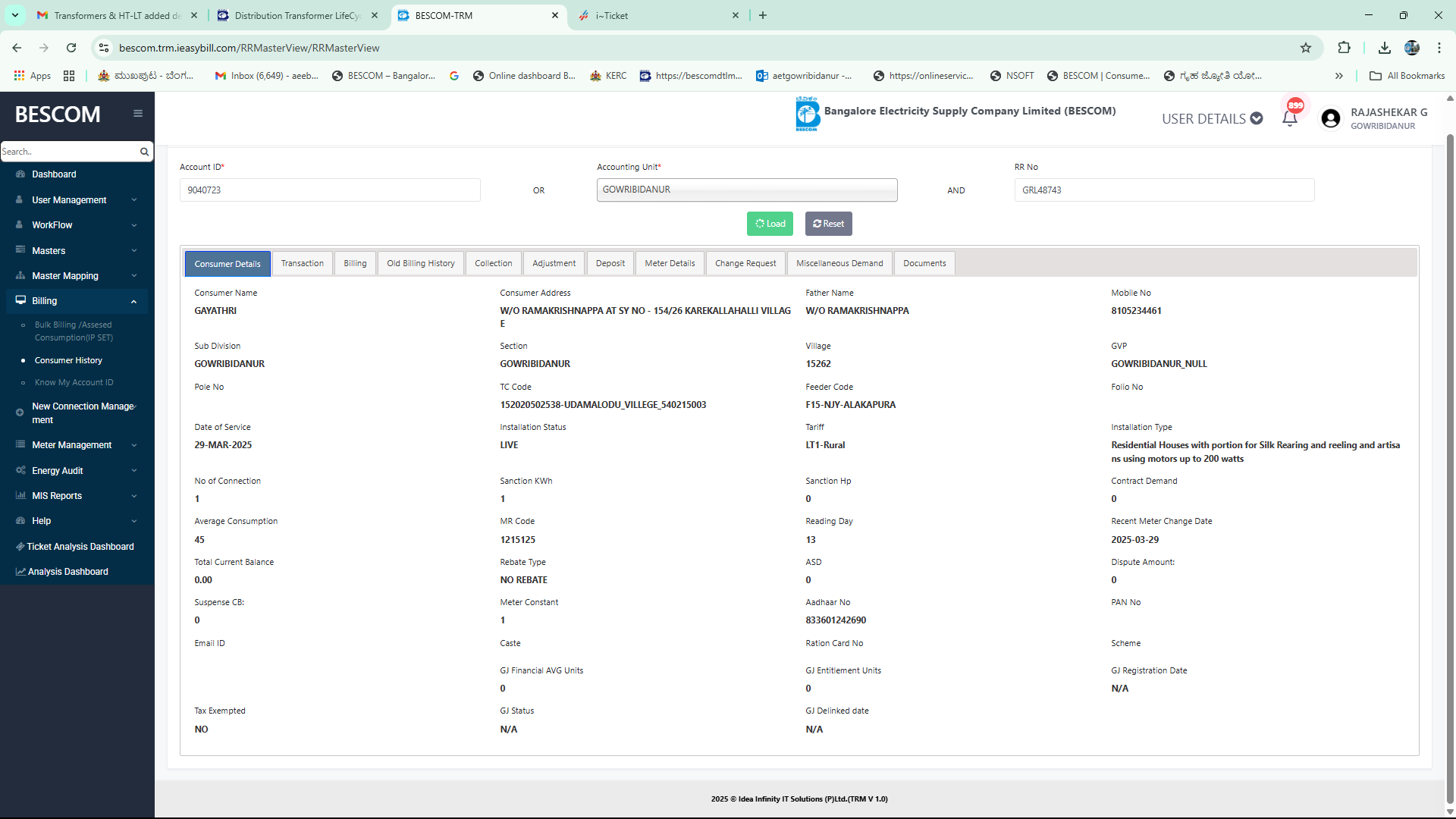Open a new browser tab with plus icon
The width and height of the screenshot is (1456, 819).
coord(763,15)
